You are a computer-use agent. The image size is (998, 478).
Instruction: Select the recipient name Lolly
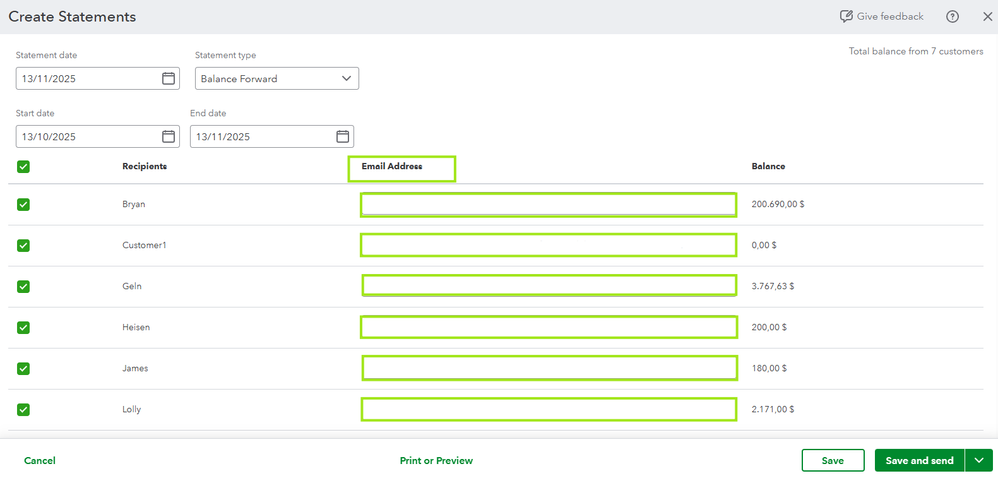point(131,409)
